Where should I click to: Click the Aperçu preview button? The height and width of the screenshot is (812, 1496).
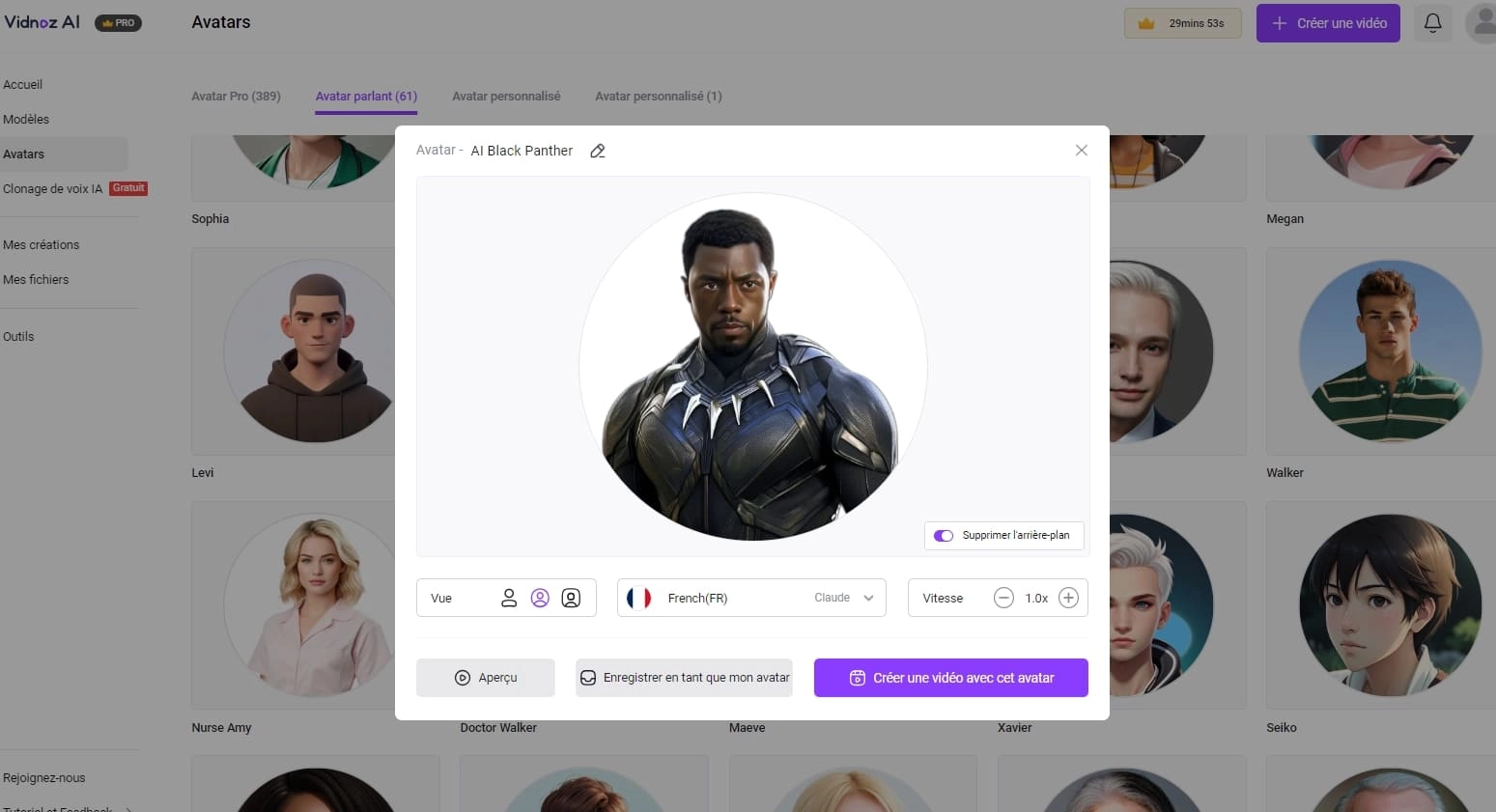(x=486, y=678)
